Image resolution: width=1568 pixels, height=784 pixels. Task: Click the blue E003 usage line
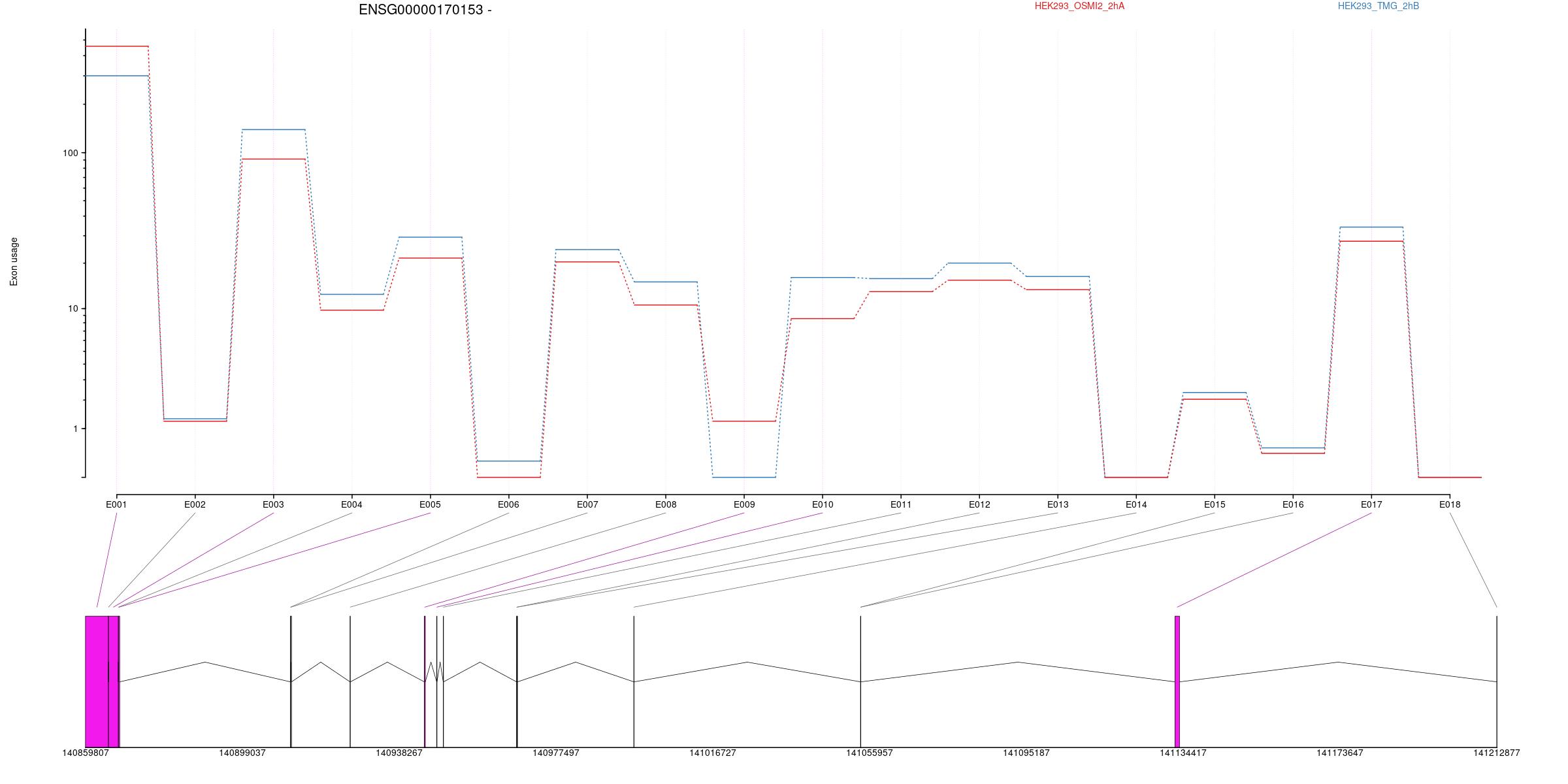coord(273,129)
